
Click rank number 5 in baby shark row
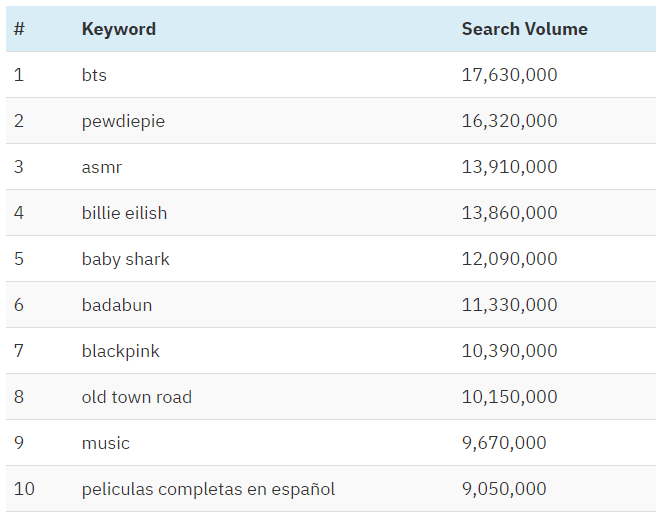[19, 259]
